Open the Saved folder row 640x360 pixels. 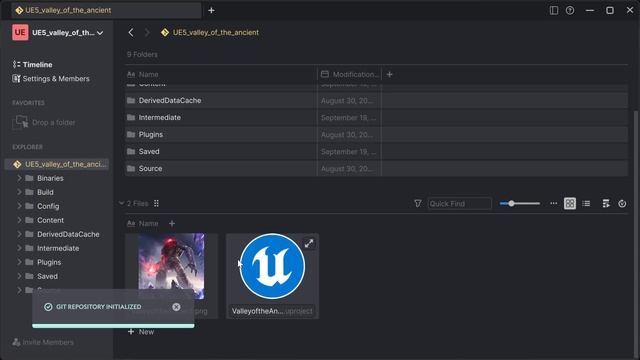point(376,151)
